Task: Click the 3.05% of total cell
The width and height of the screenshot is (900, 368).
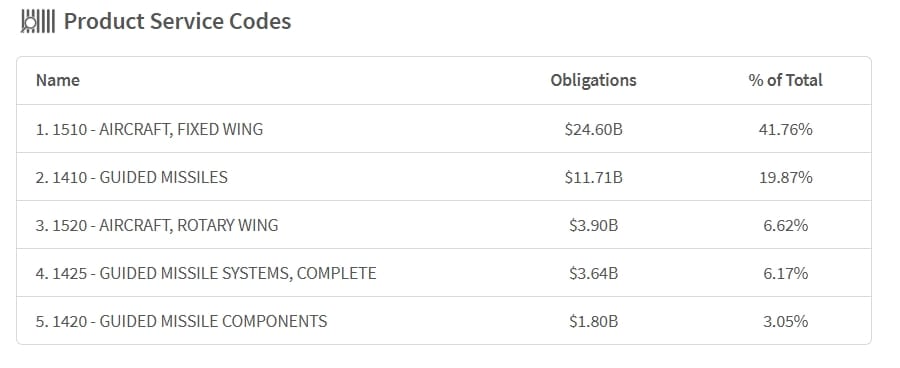Action: (786, 321)
